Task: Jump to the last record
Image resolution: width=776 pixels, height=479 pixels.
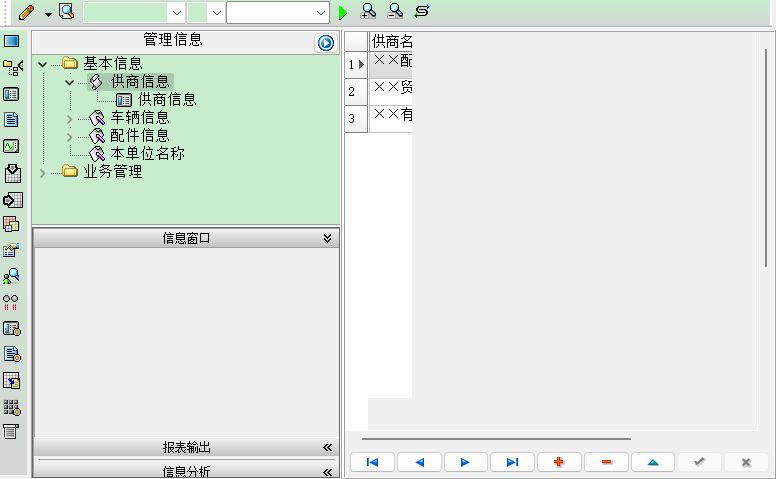Action: point(512,462)
